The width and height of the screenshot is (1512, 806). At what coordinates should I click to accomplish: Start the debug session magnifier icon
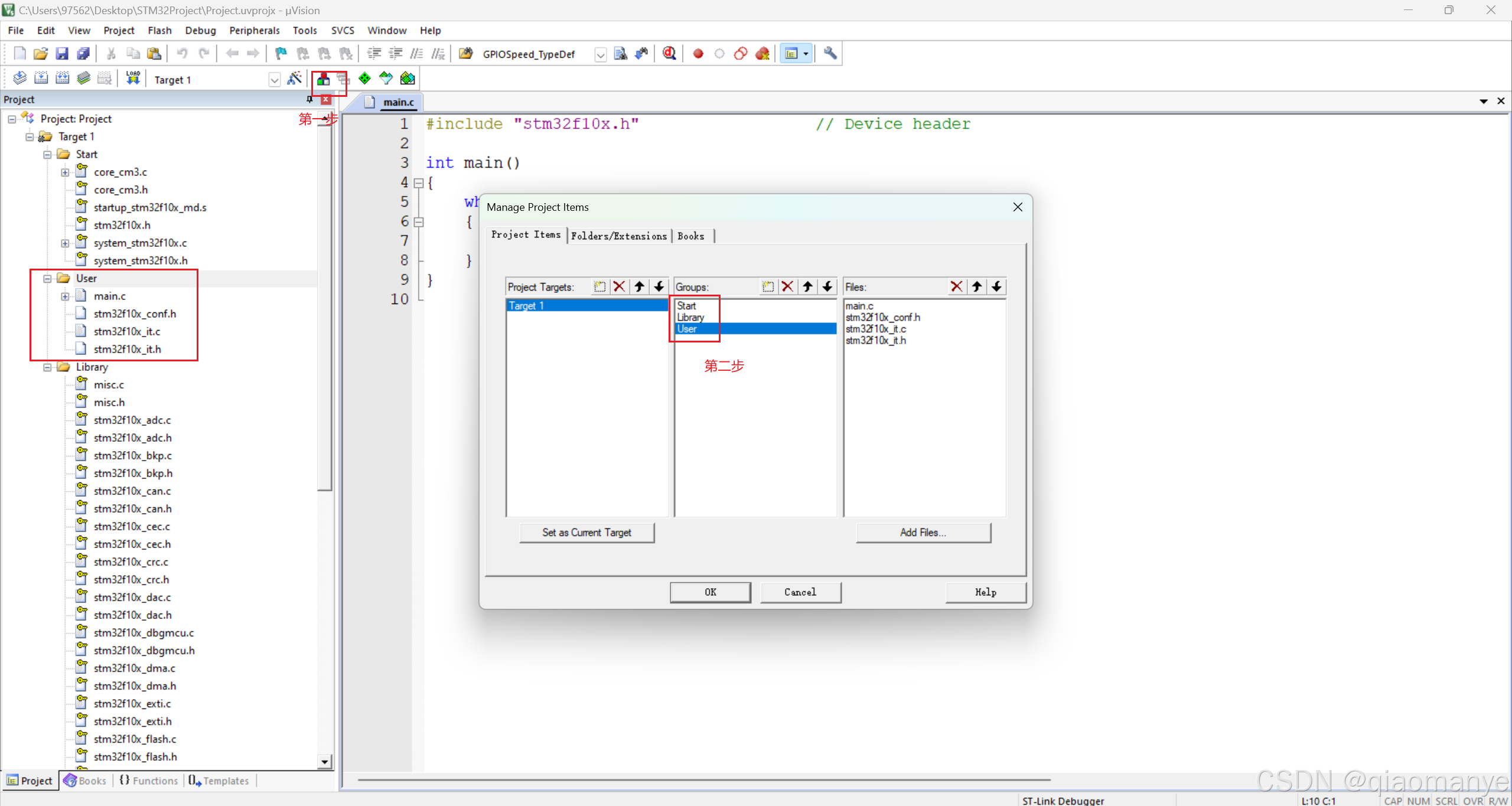669,54
